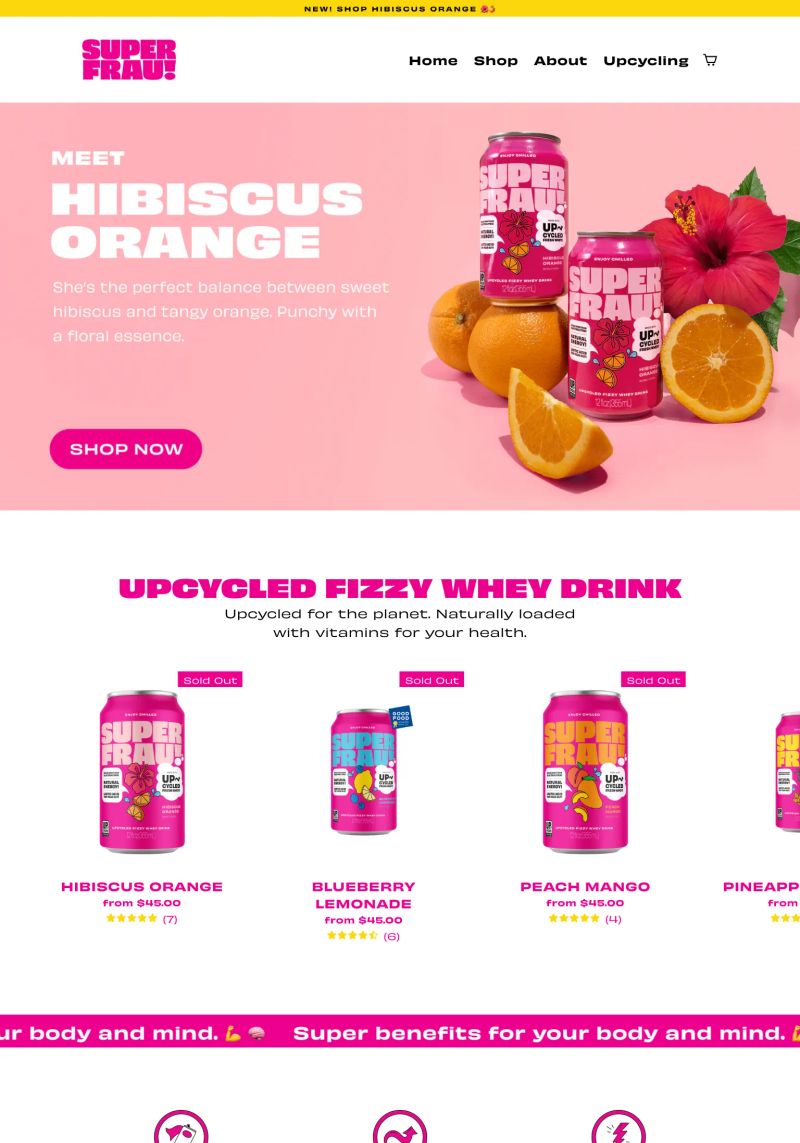Open the Blueberry Lemonade product title
This screenshot has height=1143, width=800.
(363, 895)
